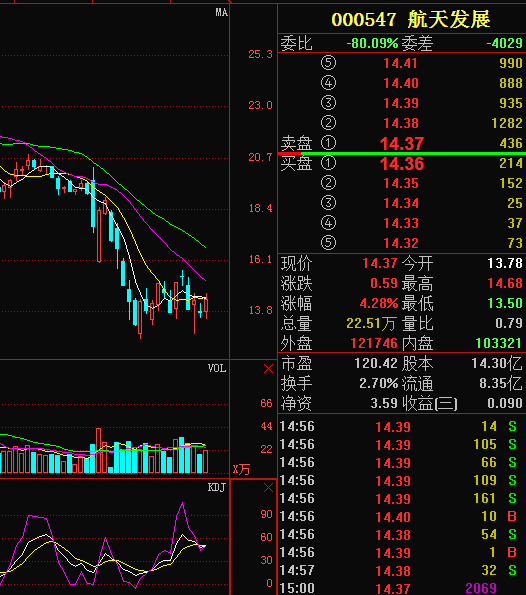Select the 15:00 closing trade of 2069 lots
This screenshot has height=595, width=526.
coord(402,589)
